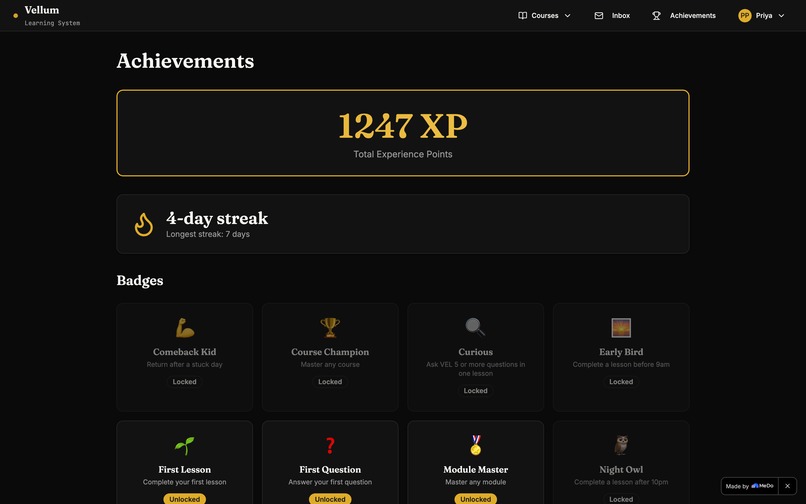Click the Locked label under Night Owl
806x504 pixels.
click(621, 499)
